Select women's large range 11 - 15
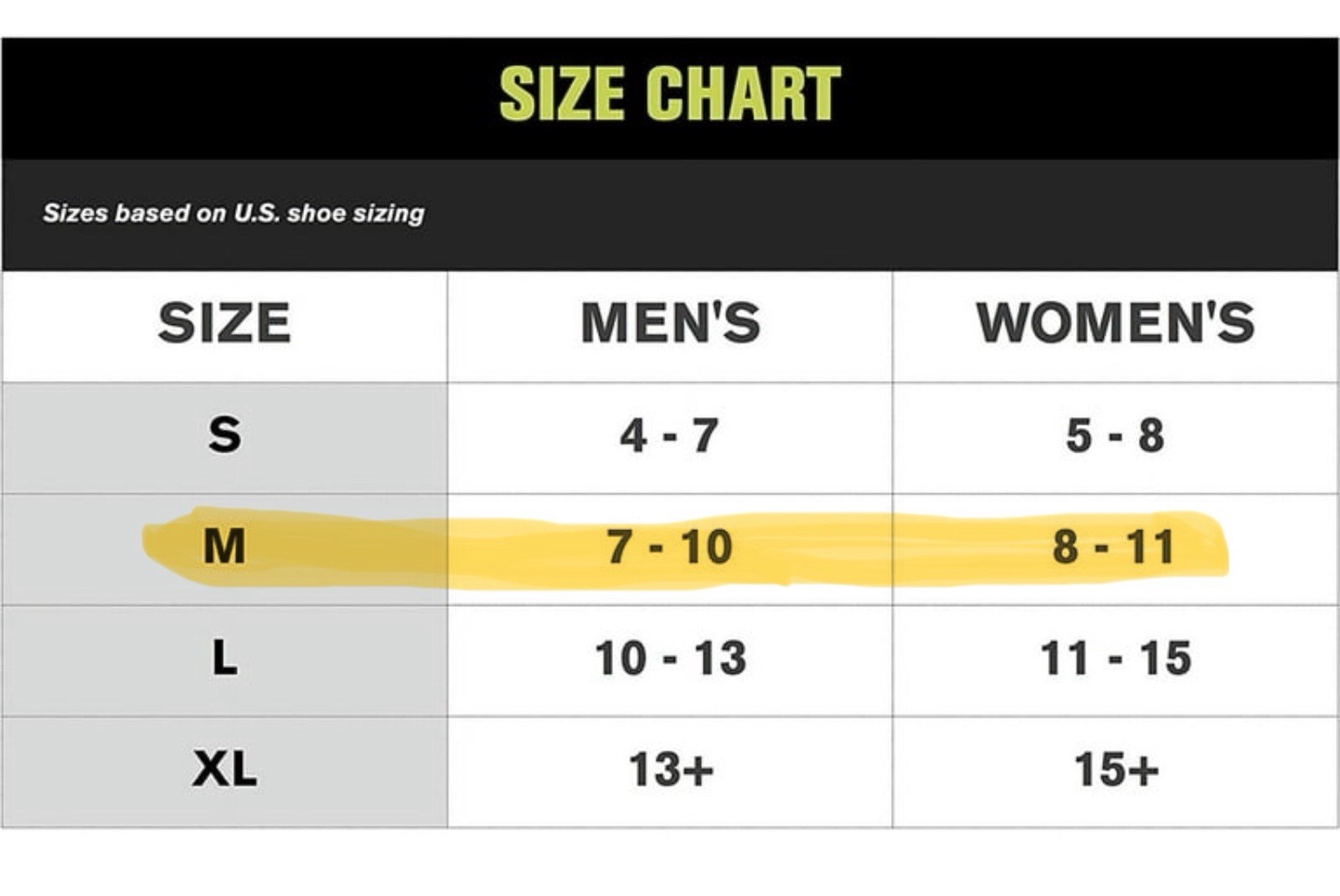This screenshot has width=1340, height=896. click(x=1116, y=658)
